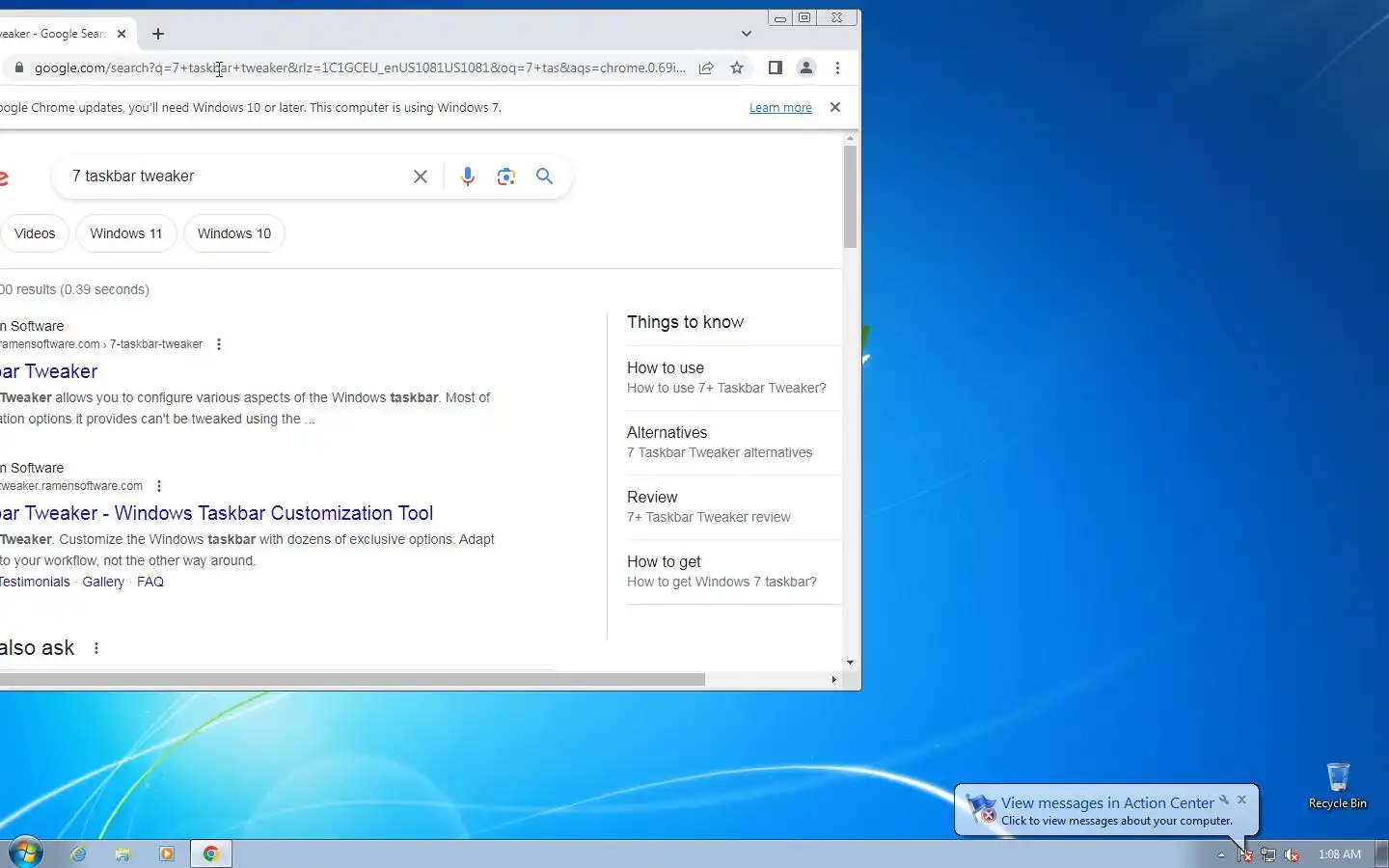The image size is (1389, 868).
Task: Open the Chrome profile avatar menu
Action: (806, 68)
